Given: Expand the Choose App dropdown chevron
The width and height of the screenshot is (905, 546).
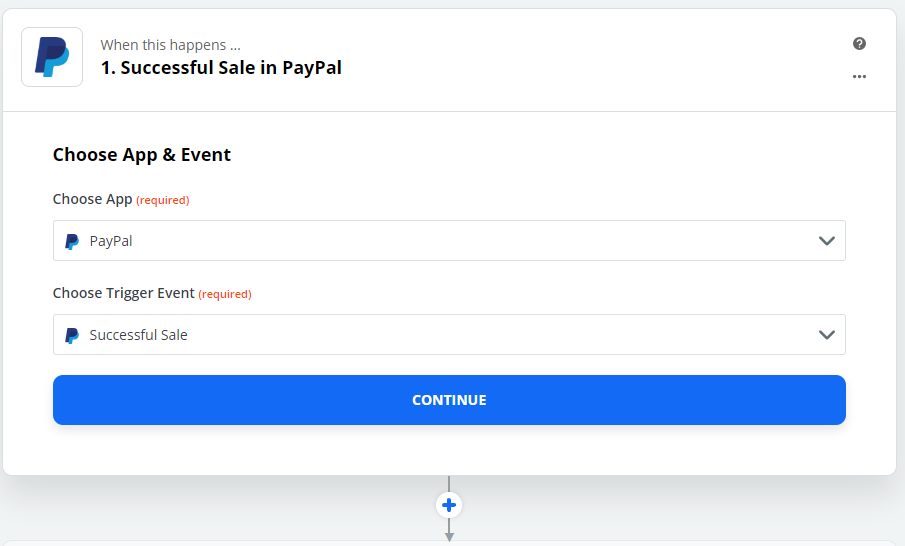Looking at the screenshot, I should pyautogui.click(x=826, y=241).
